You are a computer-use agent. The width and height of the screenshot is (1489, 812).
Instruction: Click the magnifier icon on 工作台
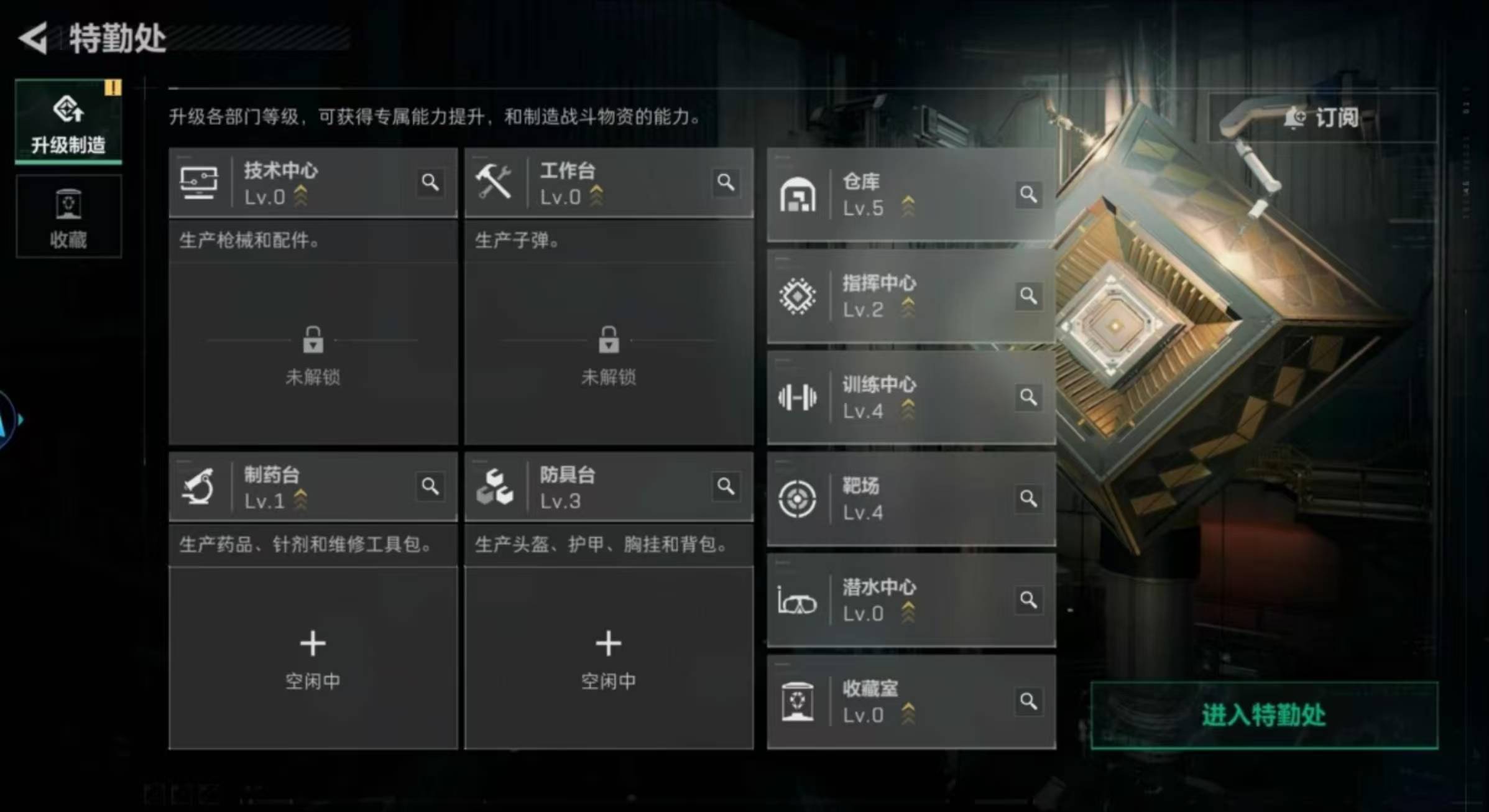pyautogui.click(x=726, y=182)
